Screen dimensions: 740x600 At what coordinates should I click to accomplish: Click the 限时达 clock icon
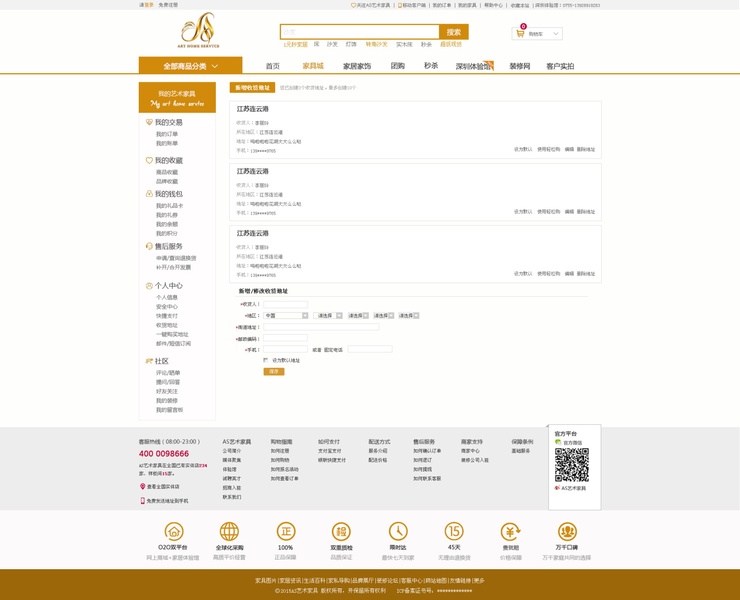point(398,532)
